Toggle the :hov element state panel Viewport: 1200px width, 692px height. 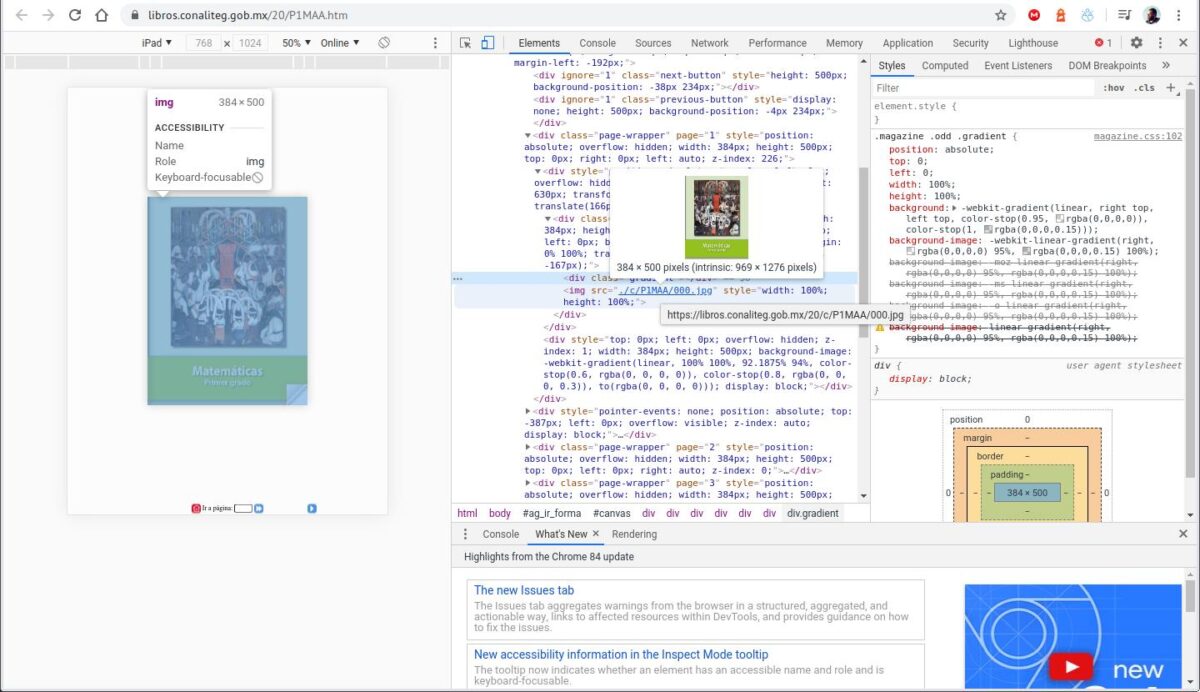tap(1113, 88)
